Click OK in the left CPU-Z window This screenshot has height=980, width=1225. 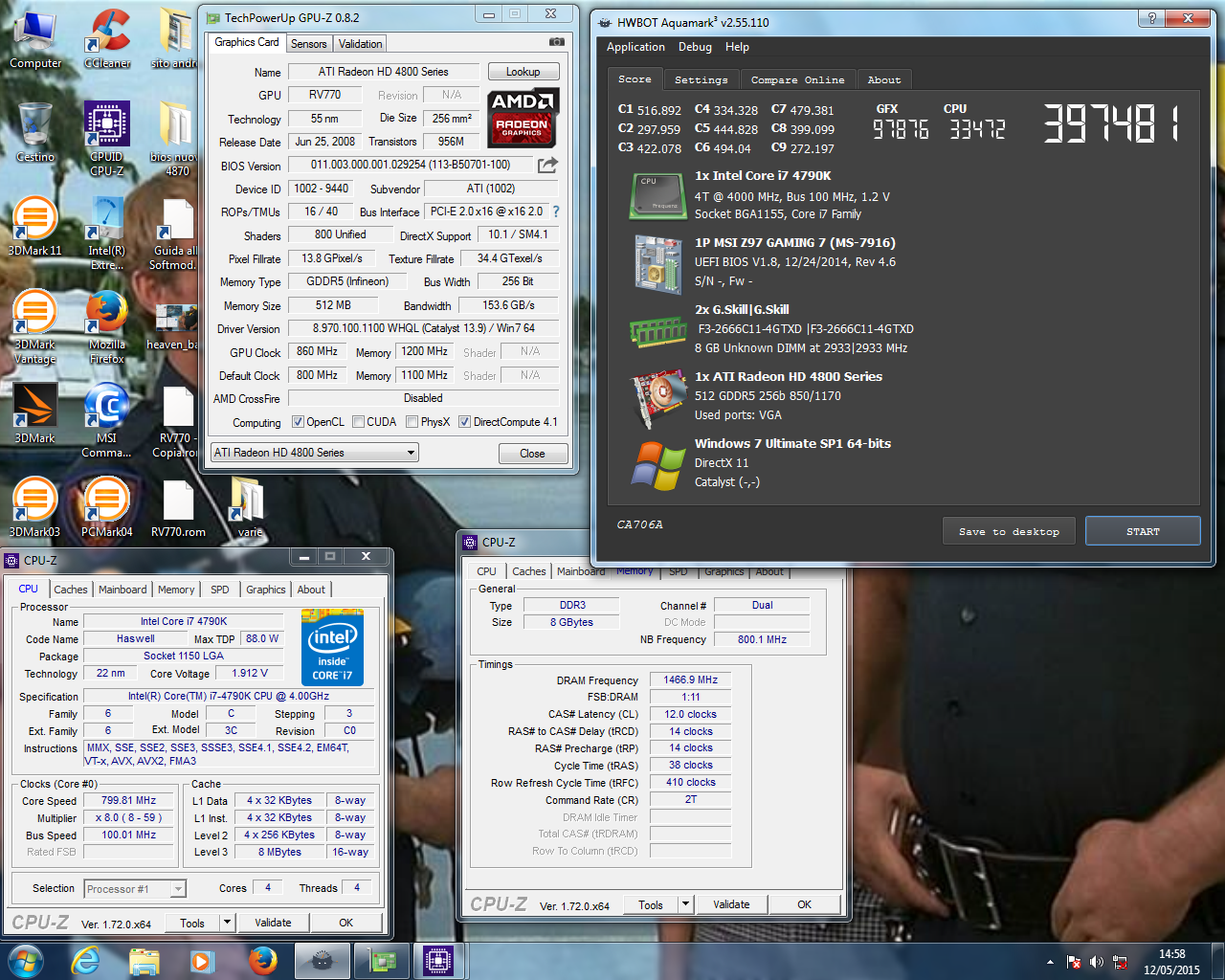coord(345,923)
